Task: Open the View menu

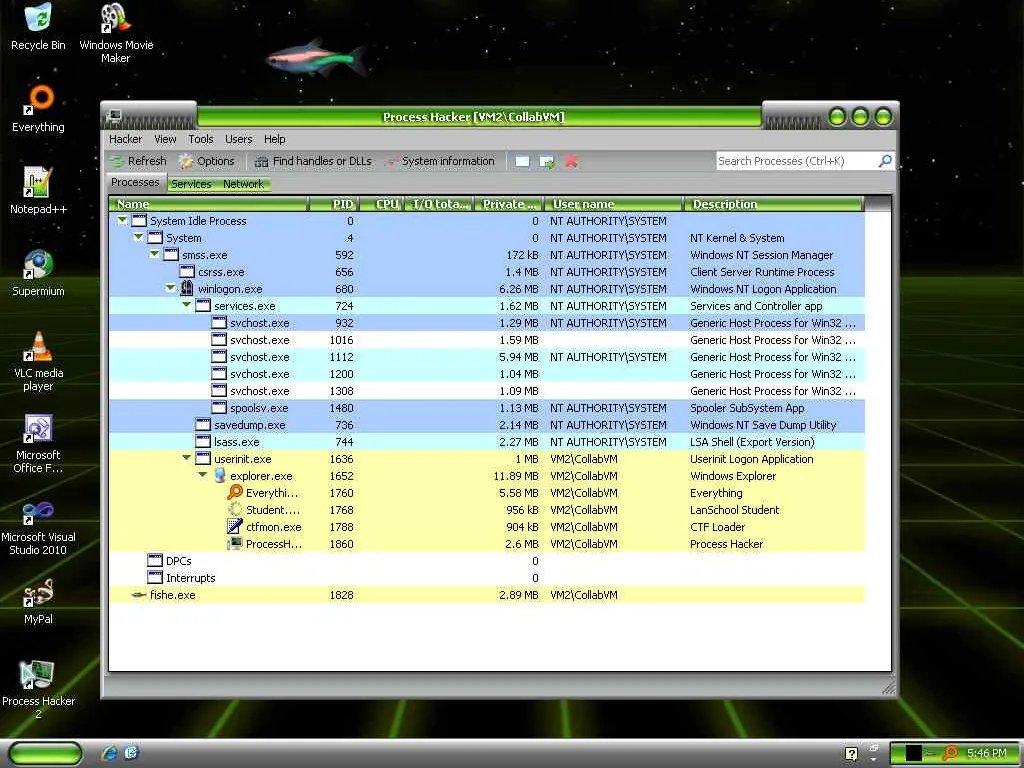Action: click(165, 139)
